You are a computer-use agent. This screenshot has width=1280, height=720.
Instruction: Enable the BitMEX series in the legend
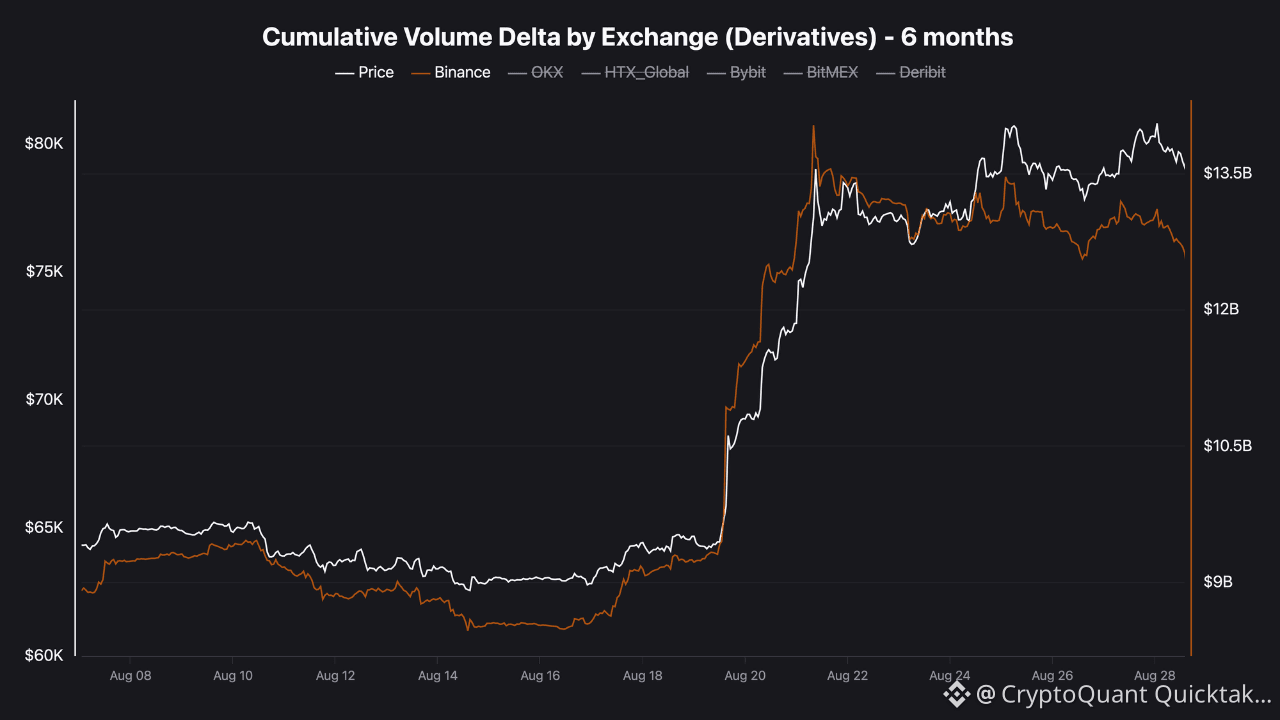(x=820, y=72)
